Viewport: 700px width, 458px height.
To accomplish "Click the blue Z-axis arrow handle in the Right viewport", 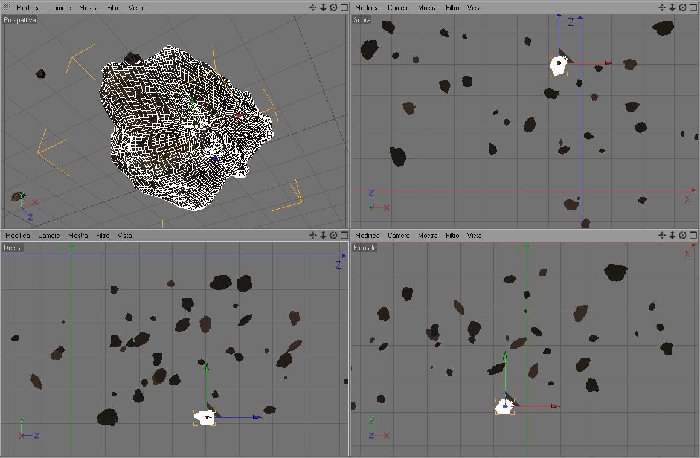I will tap(257, 417).
